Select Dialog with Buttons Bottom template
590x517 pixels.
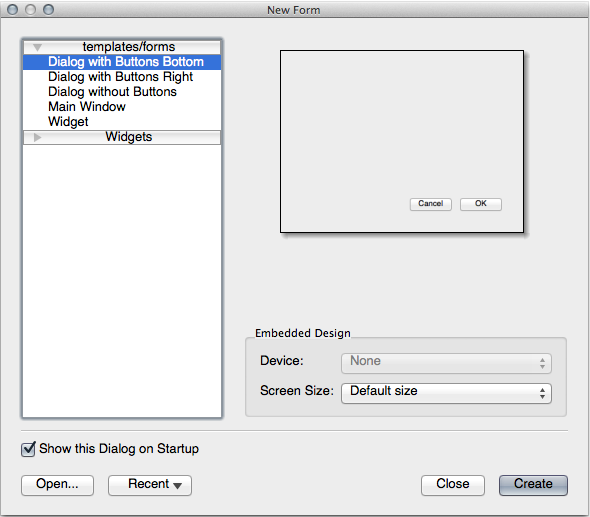click(122, 62)
